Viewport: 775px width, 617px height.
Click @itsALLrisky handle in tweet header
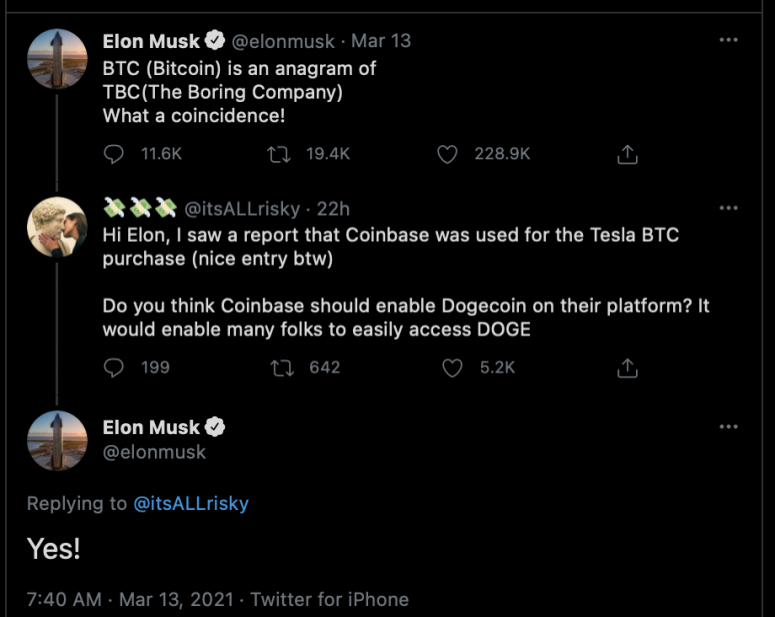coord(241,208)
